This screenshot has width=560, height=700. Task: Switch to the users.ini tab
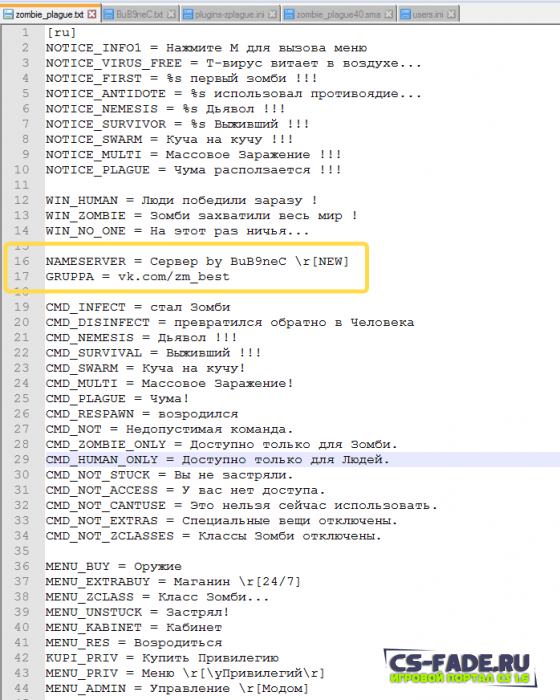(x=427, y=14)
